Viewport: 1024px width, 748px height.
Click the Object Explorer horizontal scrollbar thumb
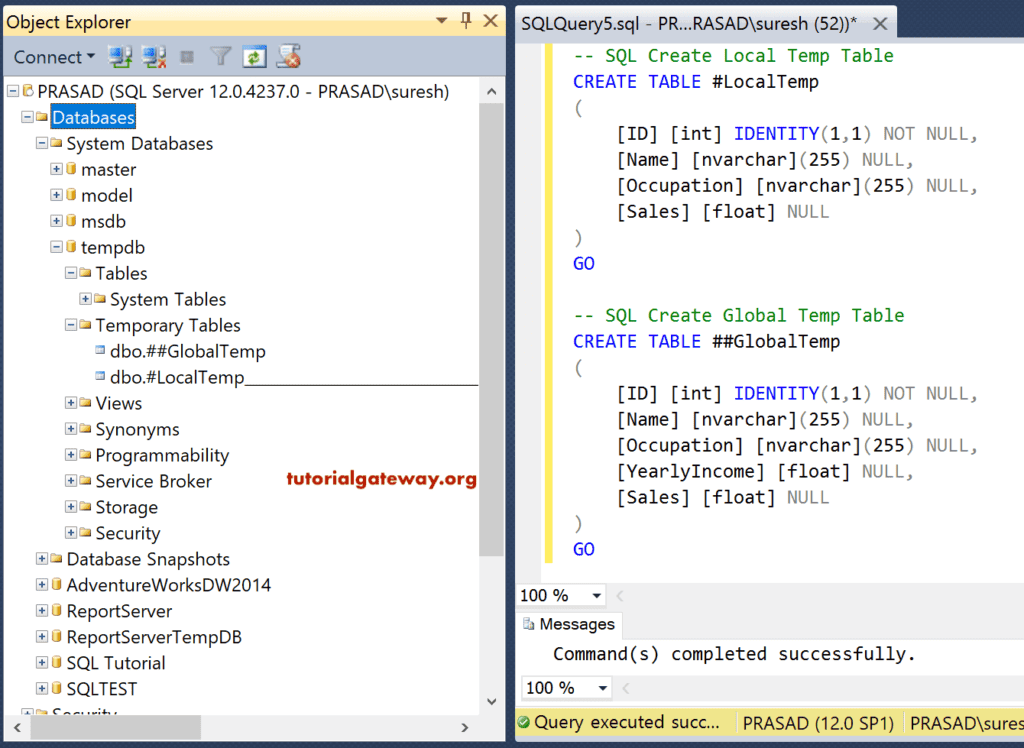[x=116, y=727]
